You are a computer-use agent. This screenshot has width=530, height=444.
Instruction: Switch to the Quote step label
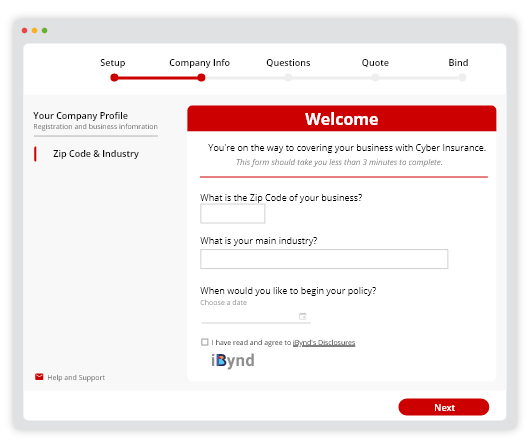tap(375, 63)
